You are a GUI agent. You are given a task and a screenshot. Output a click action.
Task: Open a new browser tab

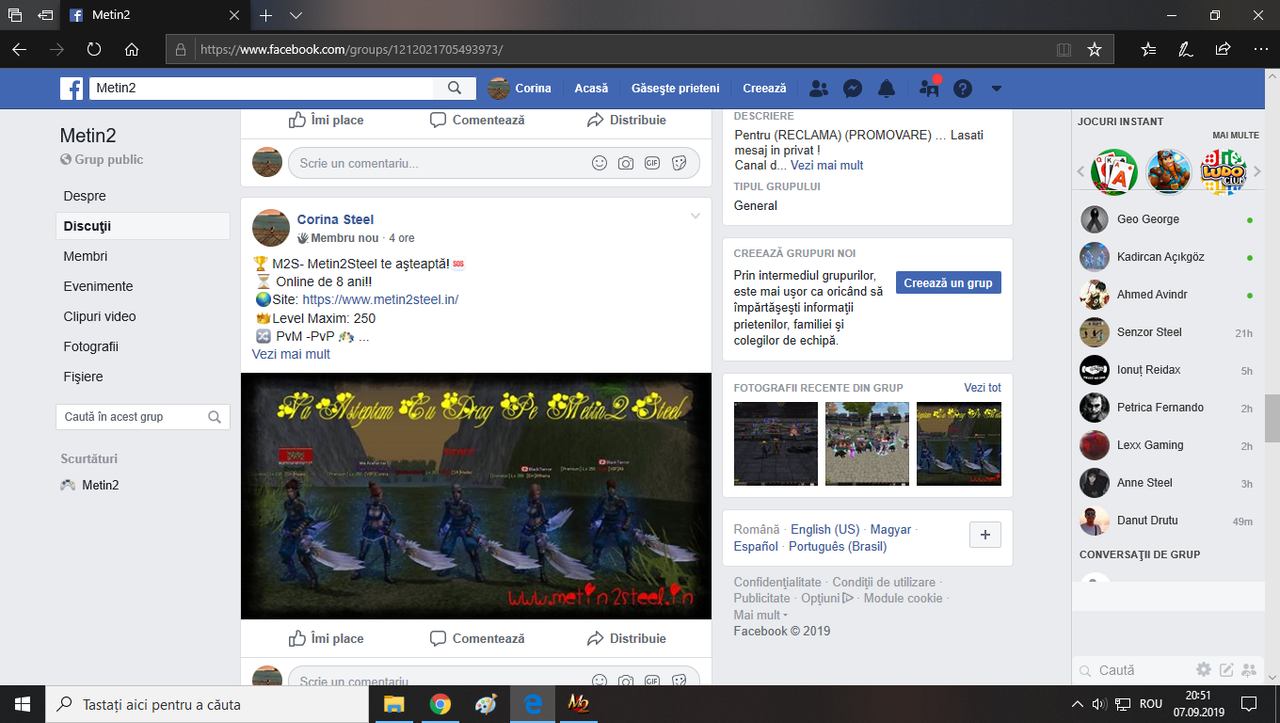pos(266,16)
